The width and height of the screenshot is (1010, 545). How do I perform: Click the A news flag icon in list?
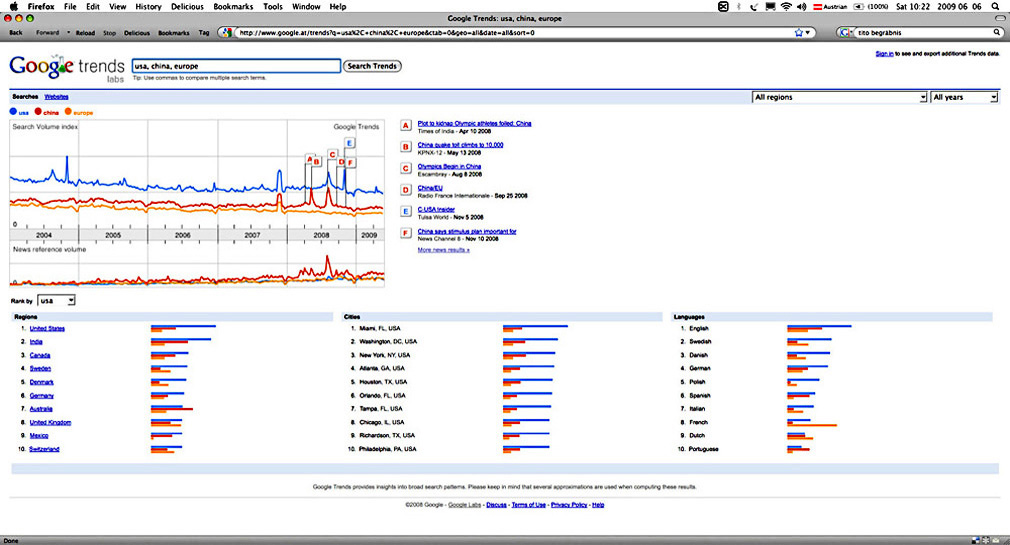(406, 125)
